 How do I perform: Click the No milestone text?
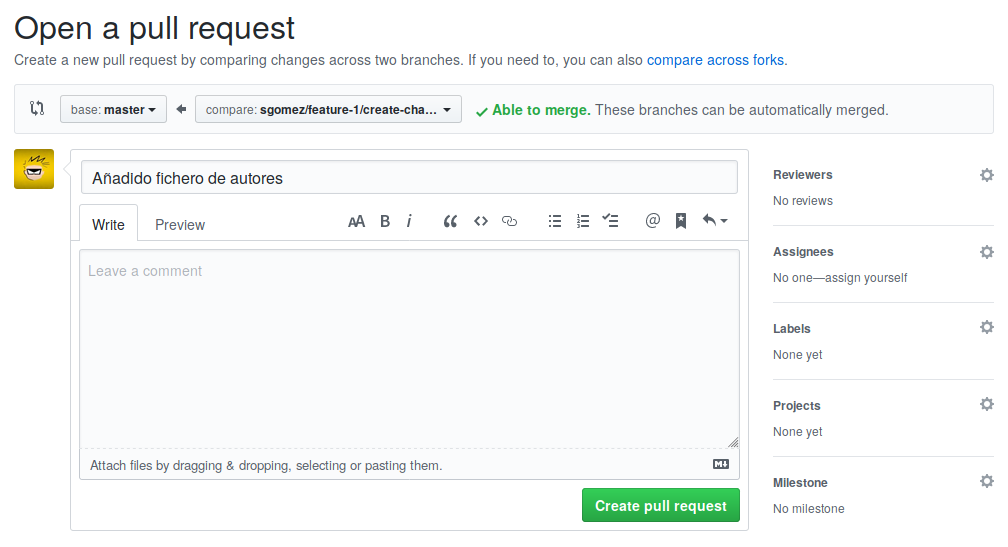point(809,508)
